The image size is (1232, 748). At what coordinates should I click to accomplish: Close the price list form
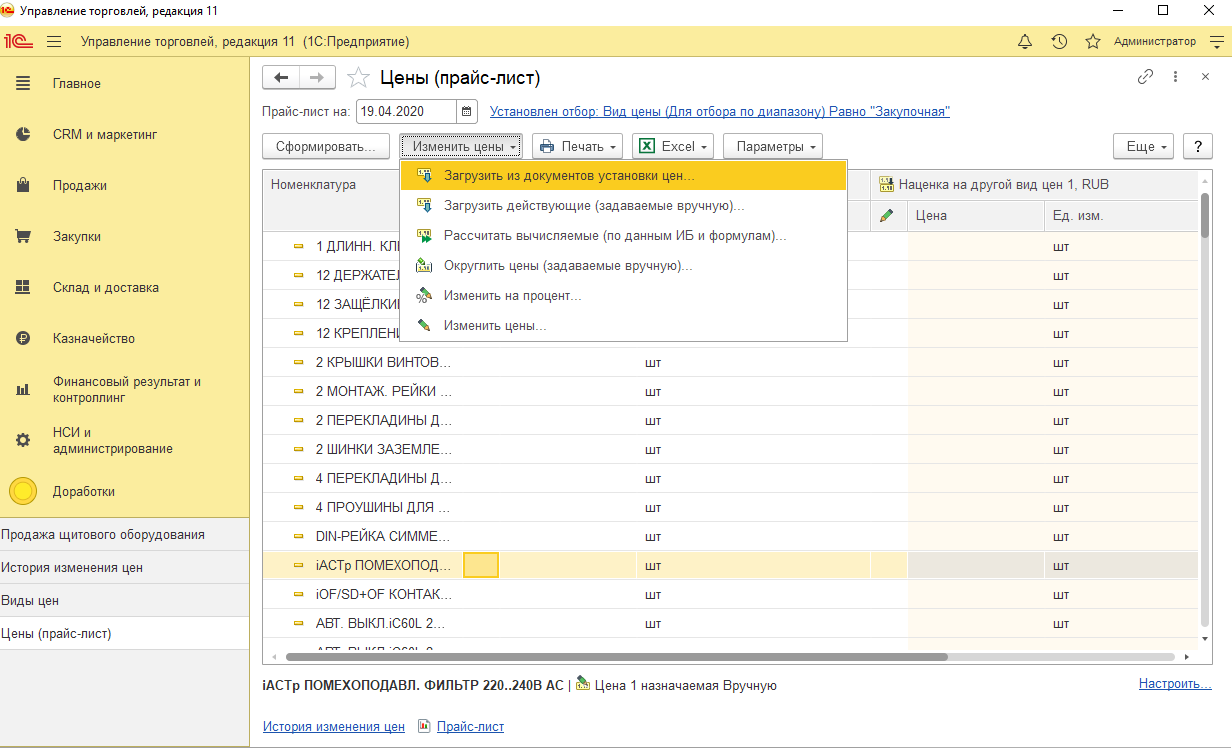(x=1205, y=77)
